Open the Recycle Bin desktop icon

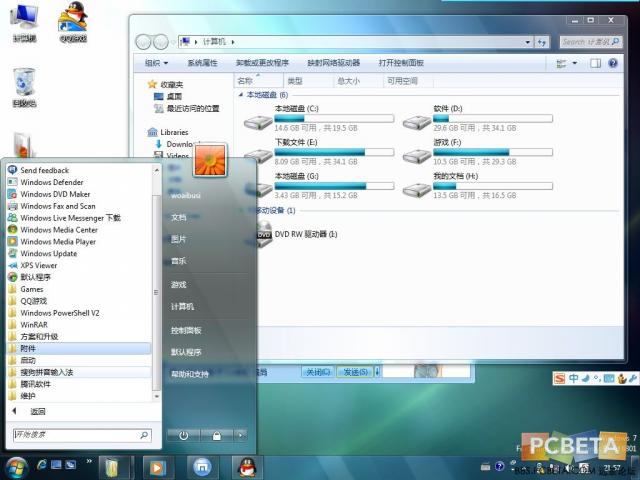23,87
